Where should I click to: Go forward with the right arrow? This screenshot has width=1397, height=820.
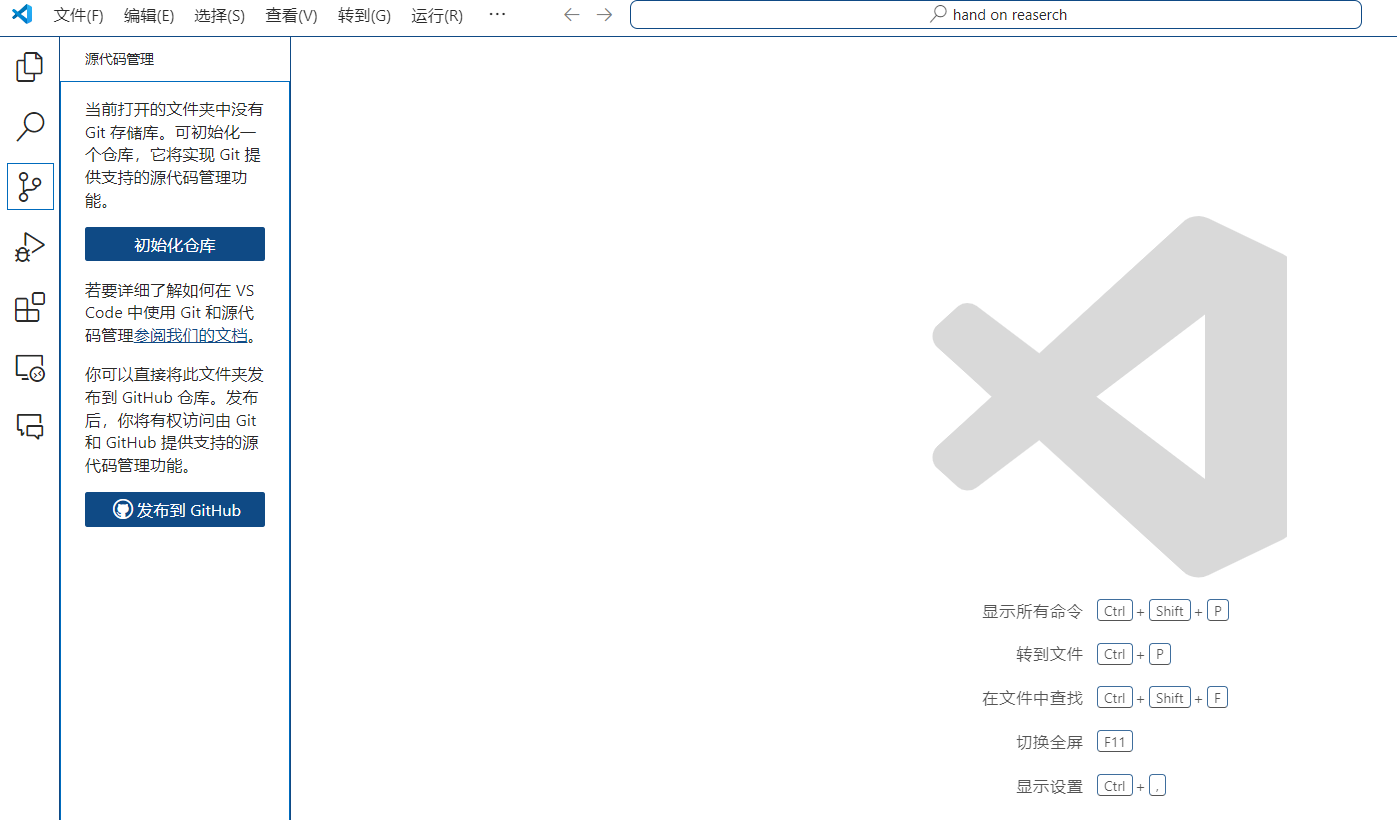[x=604, y=15]
